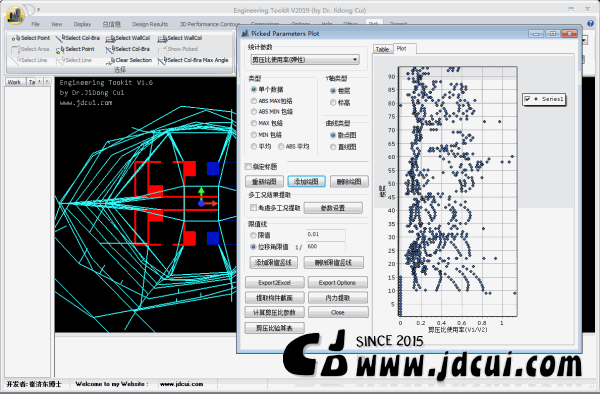Viewport: 600px width, 394px height.
Task: Open the statistics parameter dropdown
Action: (305, 60)
